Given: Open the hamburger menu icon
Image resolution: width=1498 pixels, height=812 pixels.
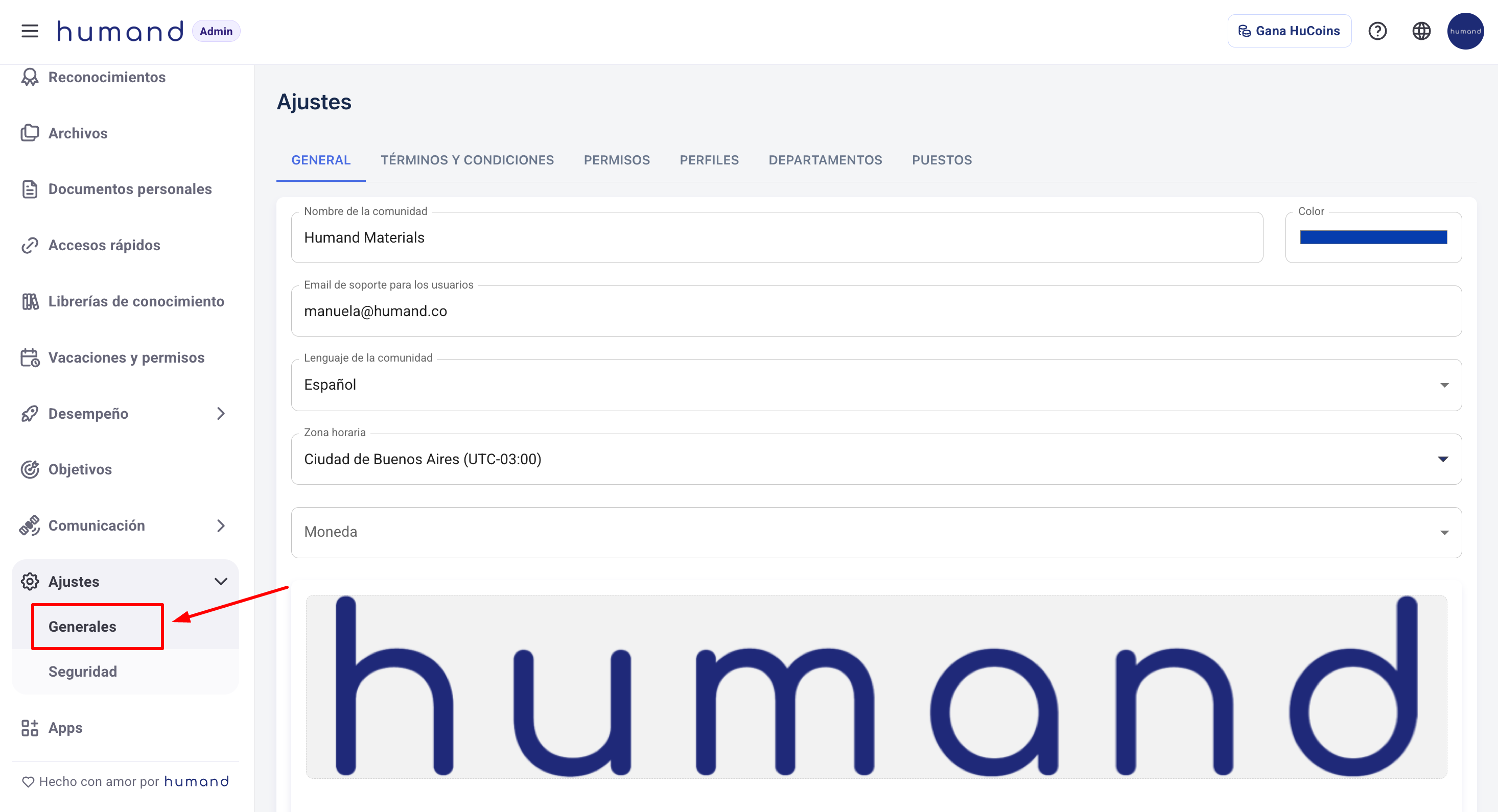Looking at the screenshot, I should [x=30, y=31].
